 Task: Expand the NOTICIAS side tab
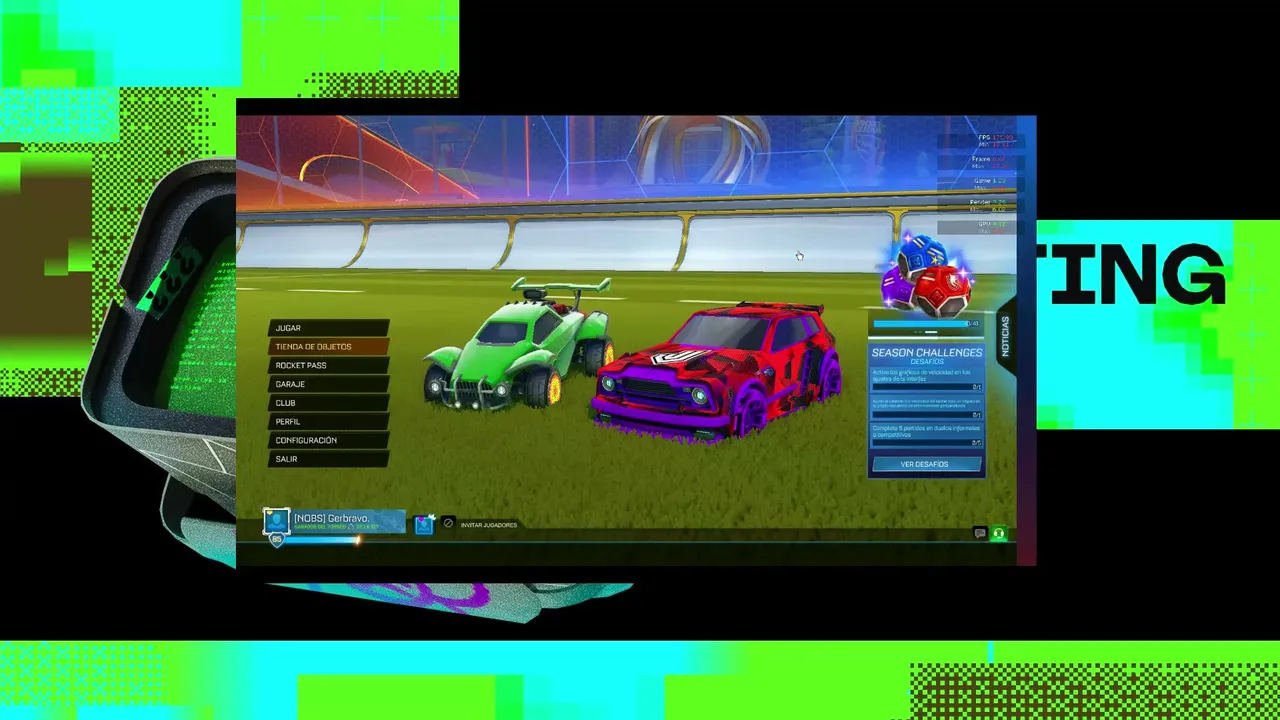1004,336
